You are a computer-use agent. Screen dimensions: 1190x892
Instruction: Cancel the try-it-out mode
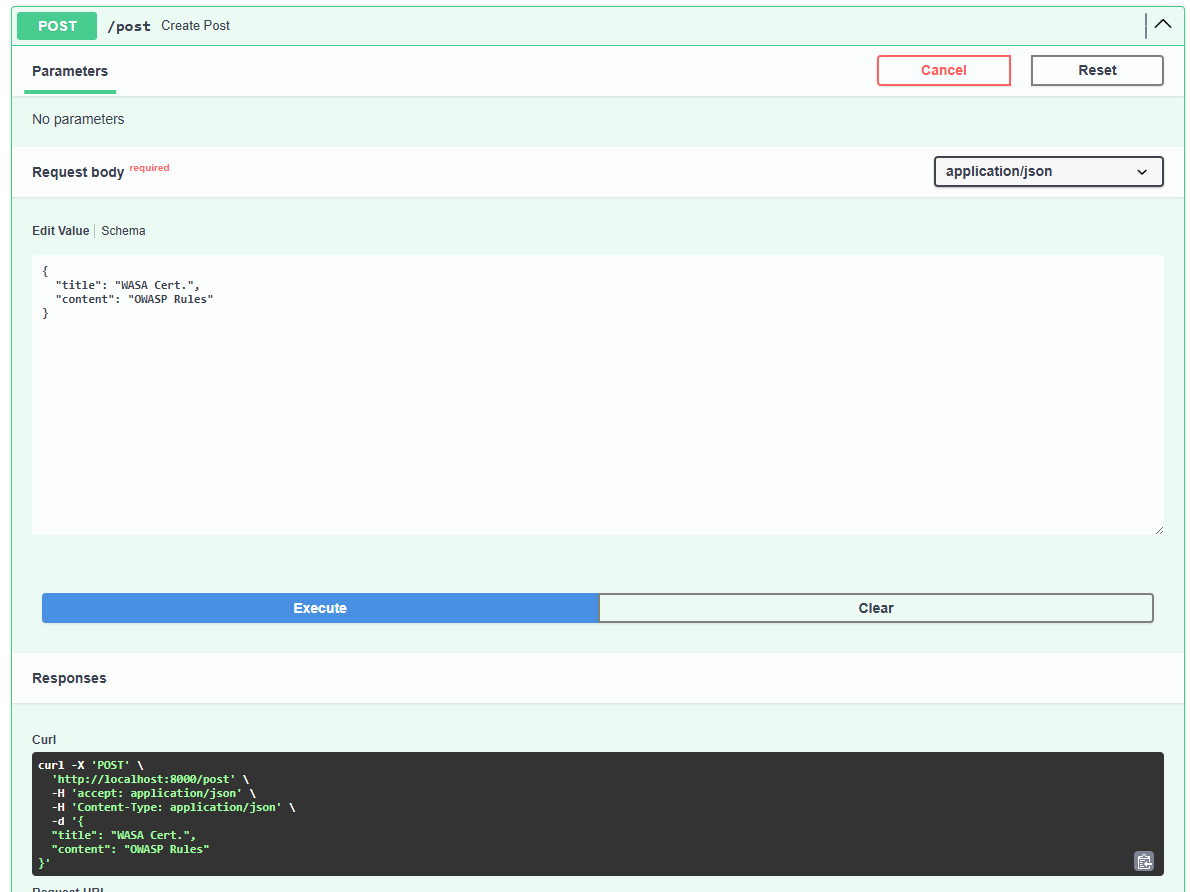pos(943,70)
